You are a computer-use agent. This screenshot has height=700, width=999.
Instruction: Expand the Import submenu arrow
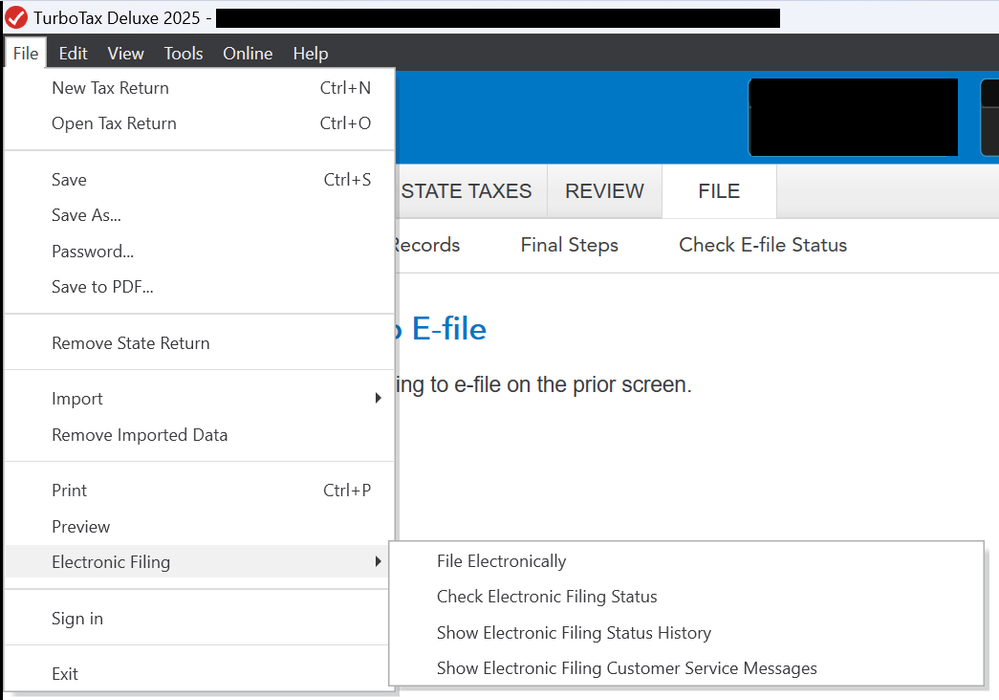[378, 399]
